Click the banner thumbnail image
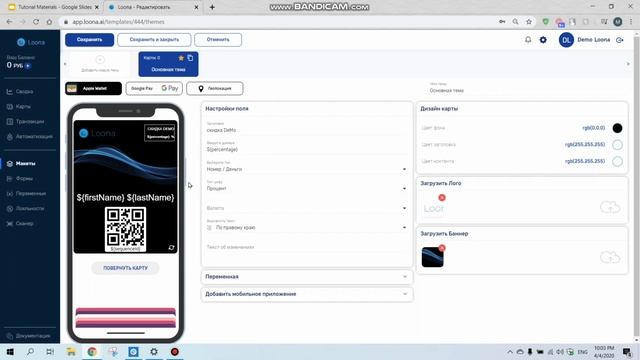Image resolution: width=640 pixels, height=360 pixels. tap(432, 257)
